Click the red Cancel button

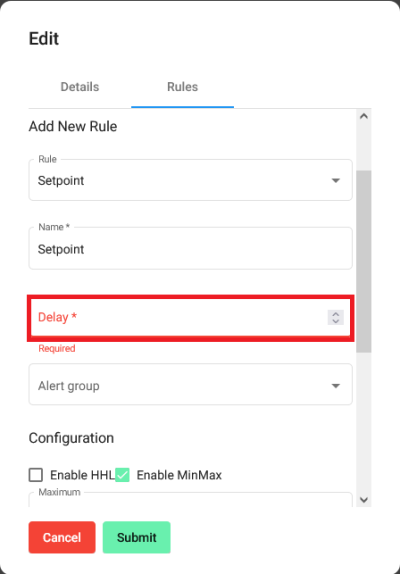point(62,537)
